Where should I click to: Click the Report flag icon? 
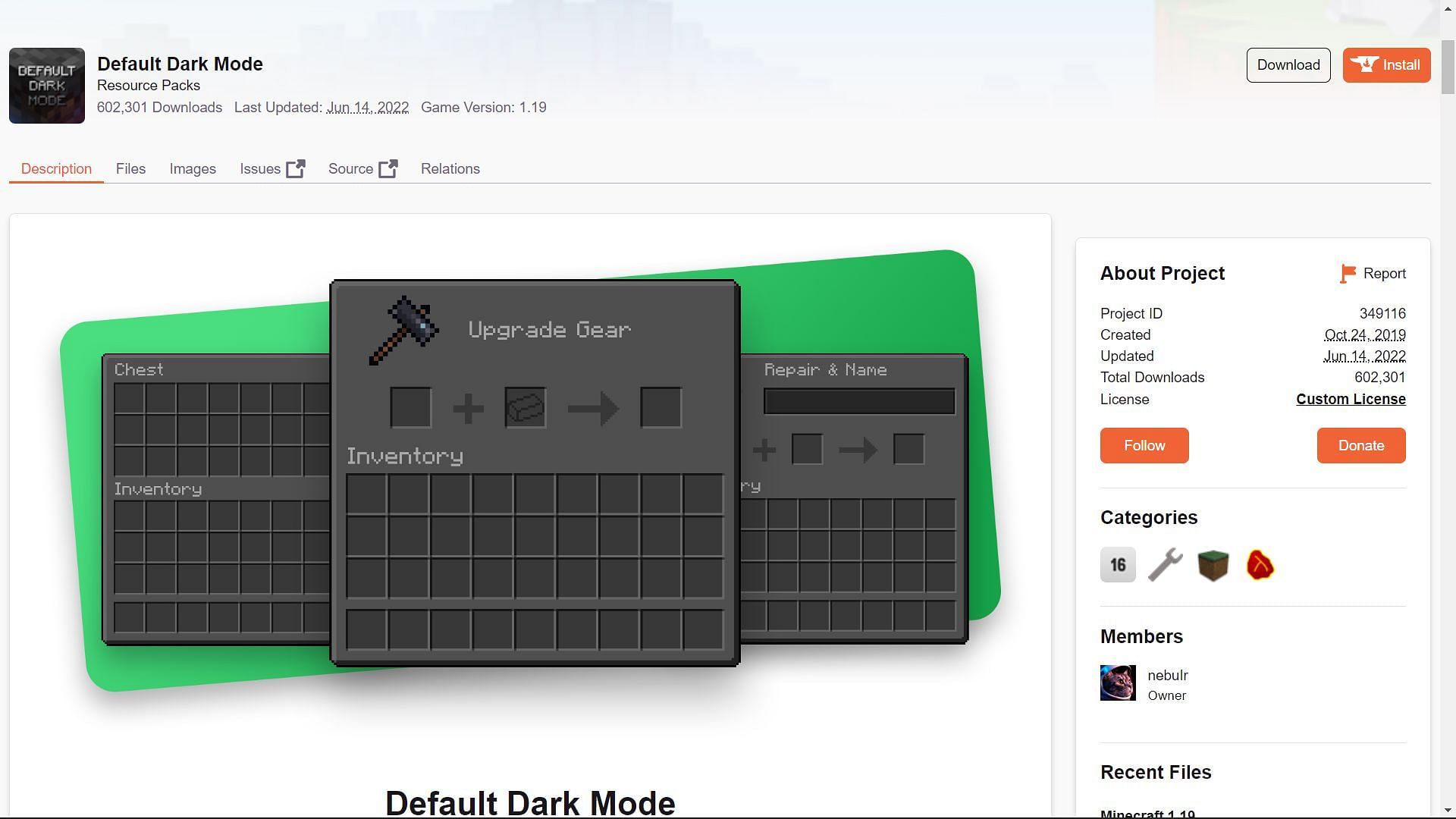[x=1348, y=274]
